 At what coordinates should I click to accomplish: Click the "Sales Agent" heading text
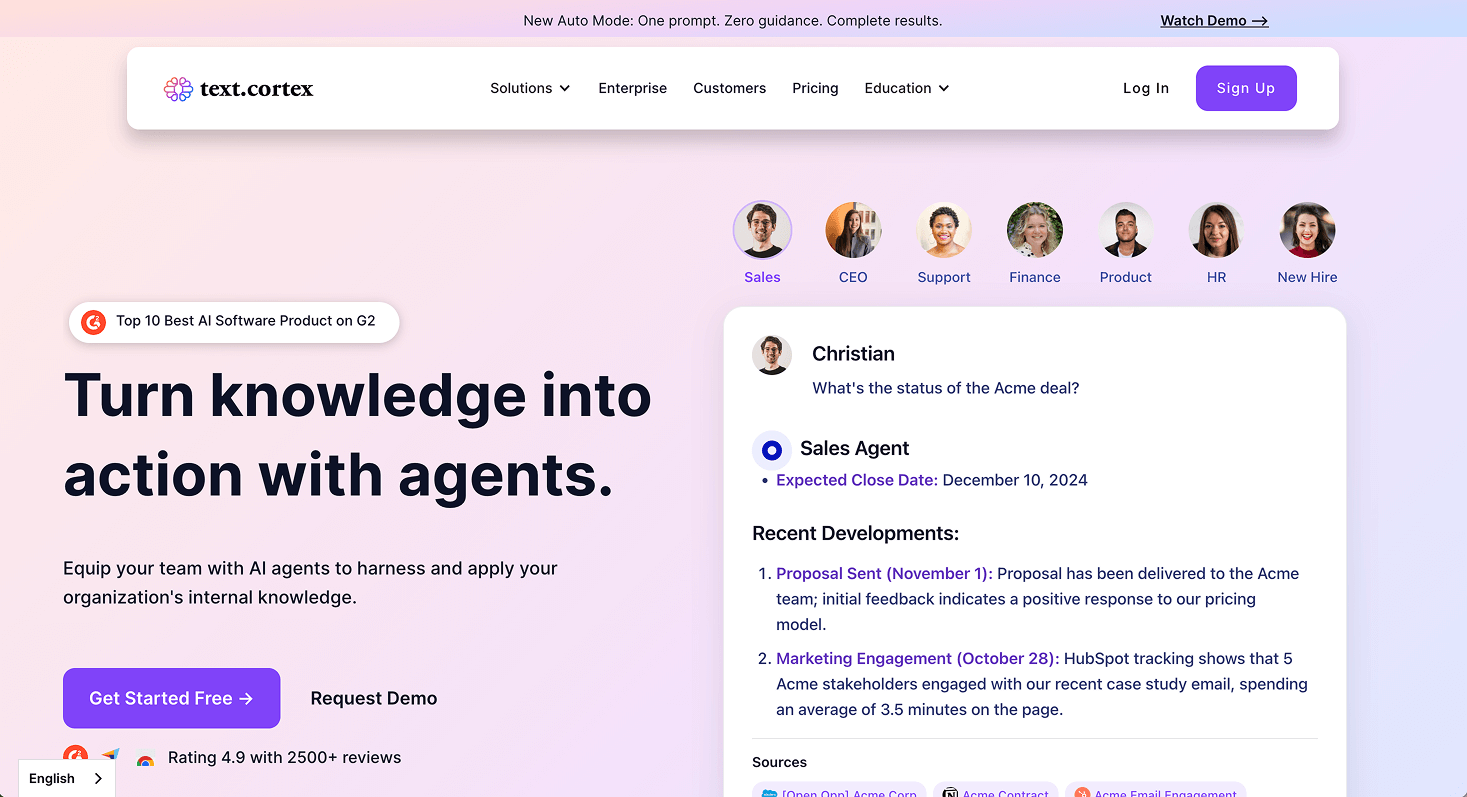(x=855, y=448)
